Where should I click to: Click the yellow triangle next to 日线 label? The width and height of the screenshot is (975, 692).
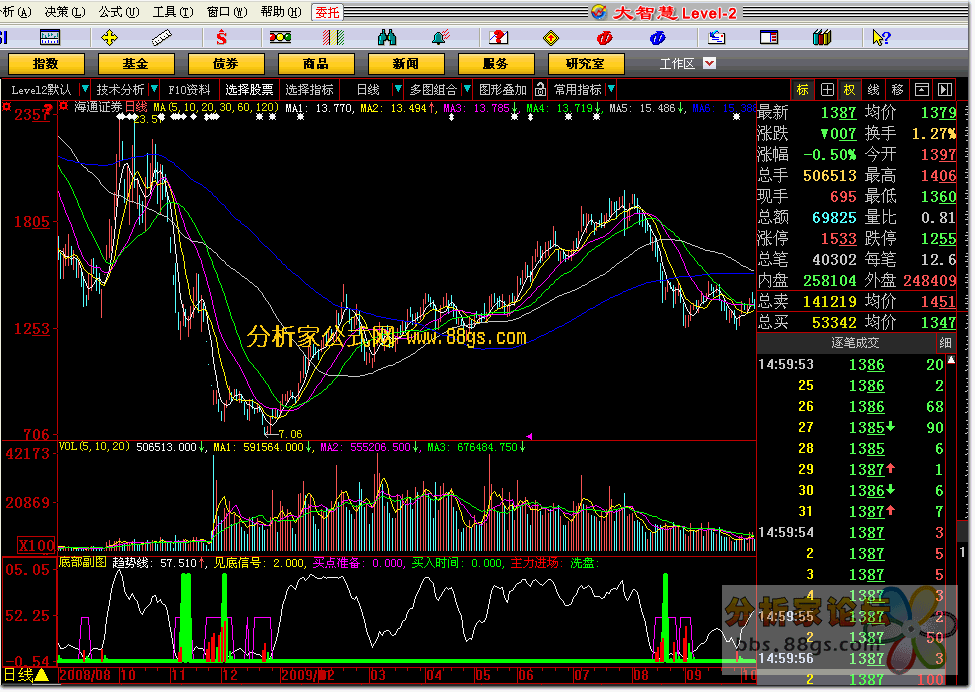(x=42, y=675)
